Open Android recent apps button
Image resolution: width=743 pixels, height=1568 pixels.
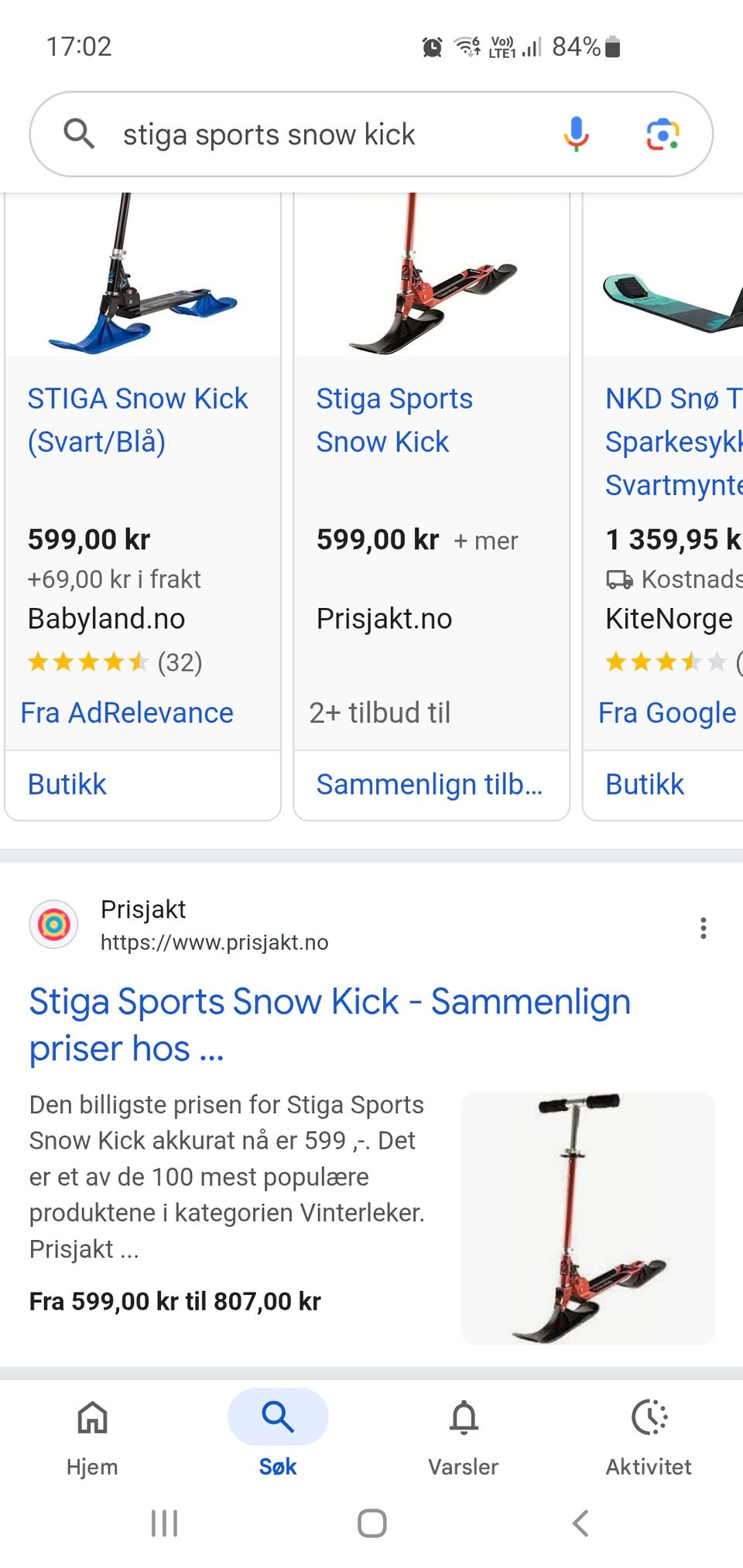coord(164,1523)
